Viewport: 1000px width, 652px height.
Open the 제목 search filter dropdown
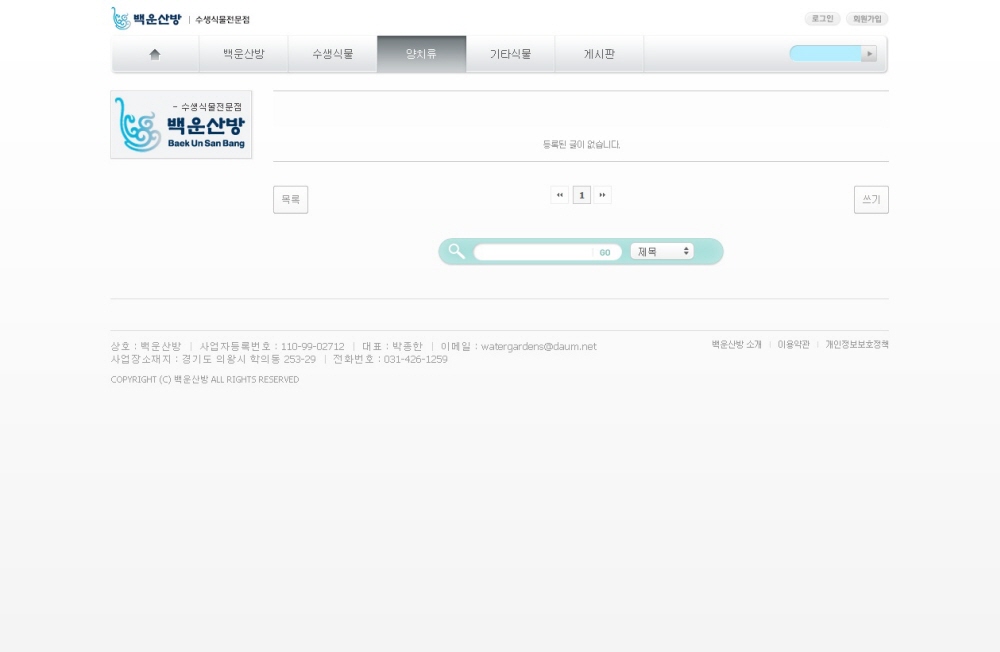(662, 252)
